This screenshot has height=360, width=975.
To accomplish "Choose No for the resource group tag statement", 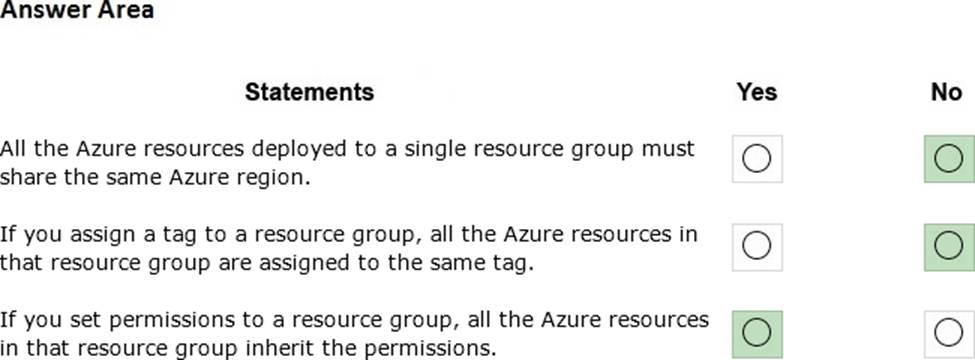I will (x=949, y=247).
